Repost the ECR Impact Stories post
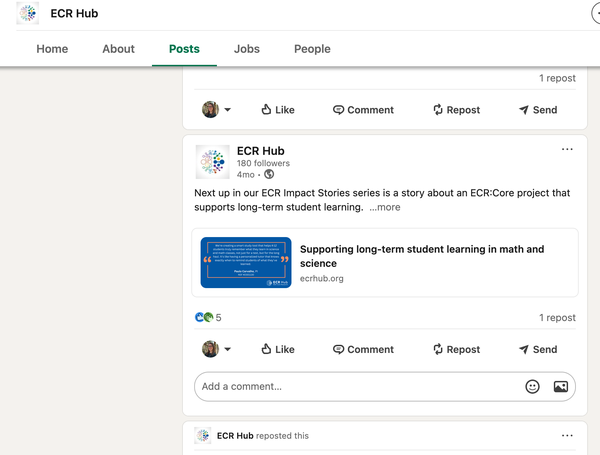Viewport: 600px width, 455px height. pyautogui.click(x=456, y=349)
